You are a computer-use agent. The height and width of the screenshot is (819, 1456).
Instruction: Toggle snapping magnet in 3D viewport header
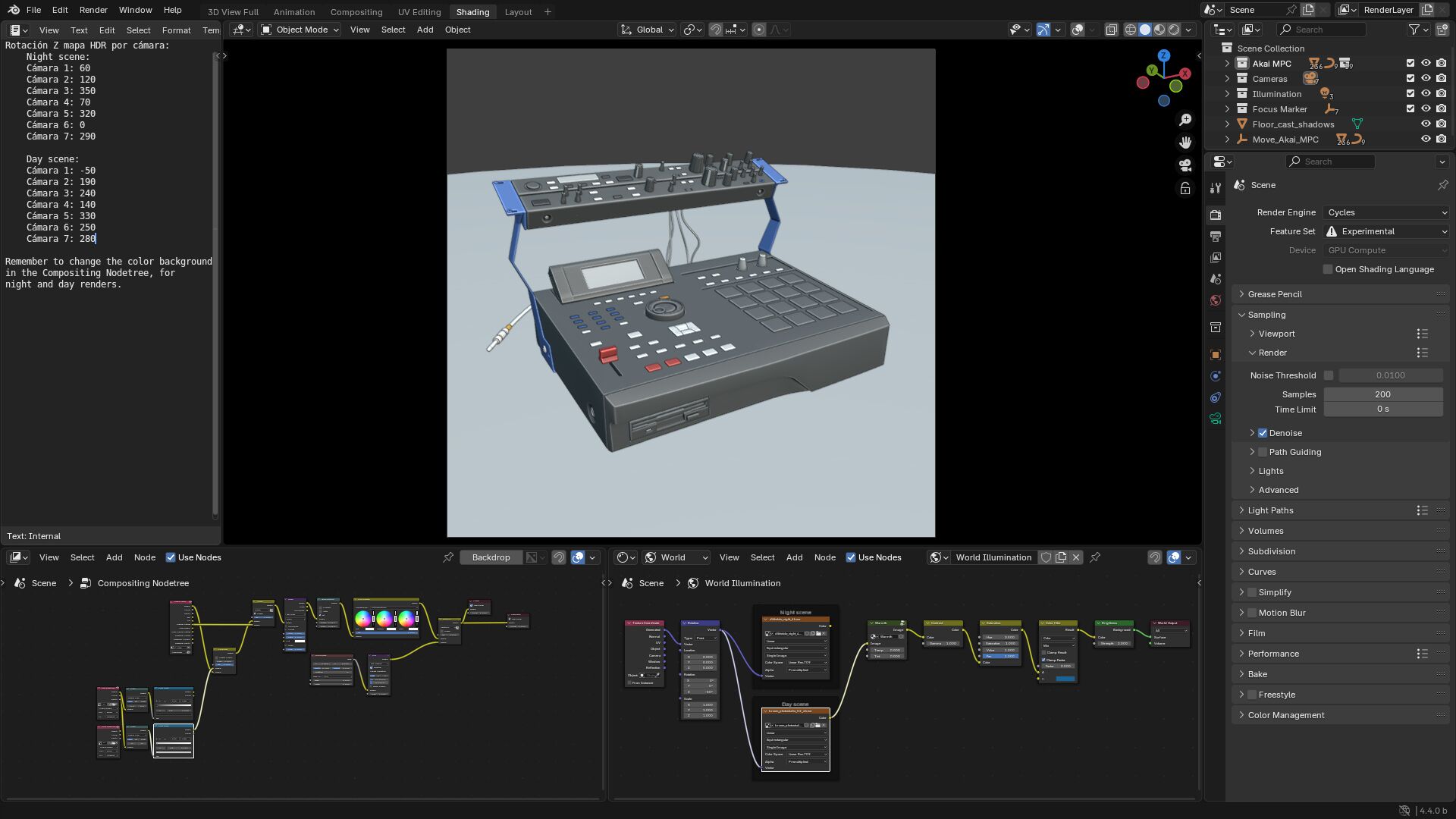click(x=715, y=30)
